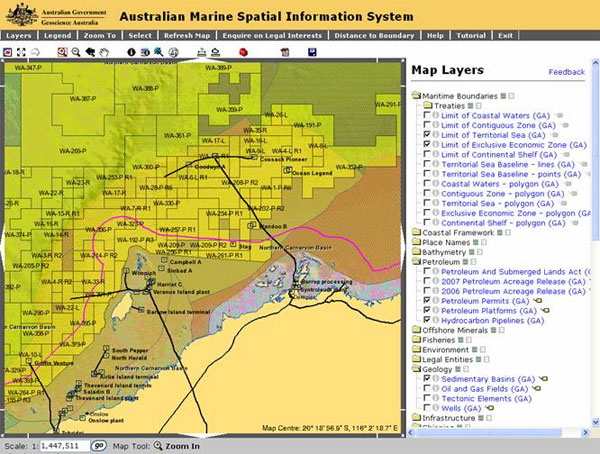Turn off all Petroleum layers empty square
This screenshot has height=454, width=600.
473,262
